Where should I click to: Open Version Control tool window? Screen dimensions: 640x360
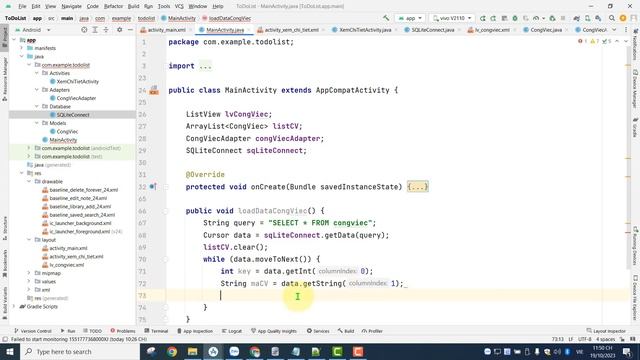(33, 331)
